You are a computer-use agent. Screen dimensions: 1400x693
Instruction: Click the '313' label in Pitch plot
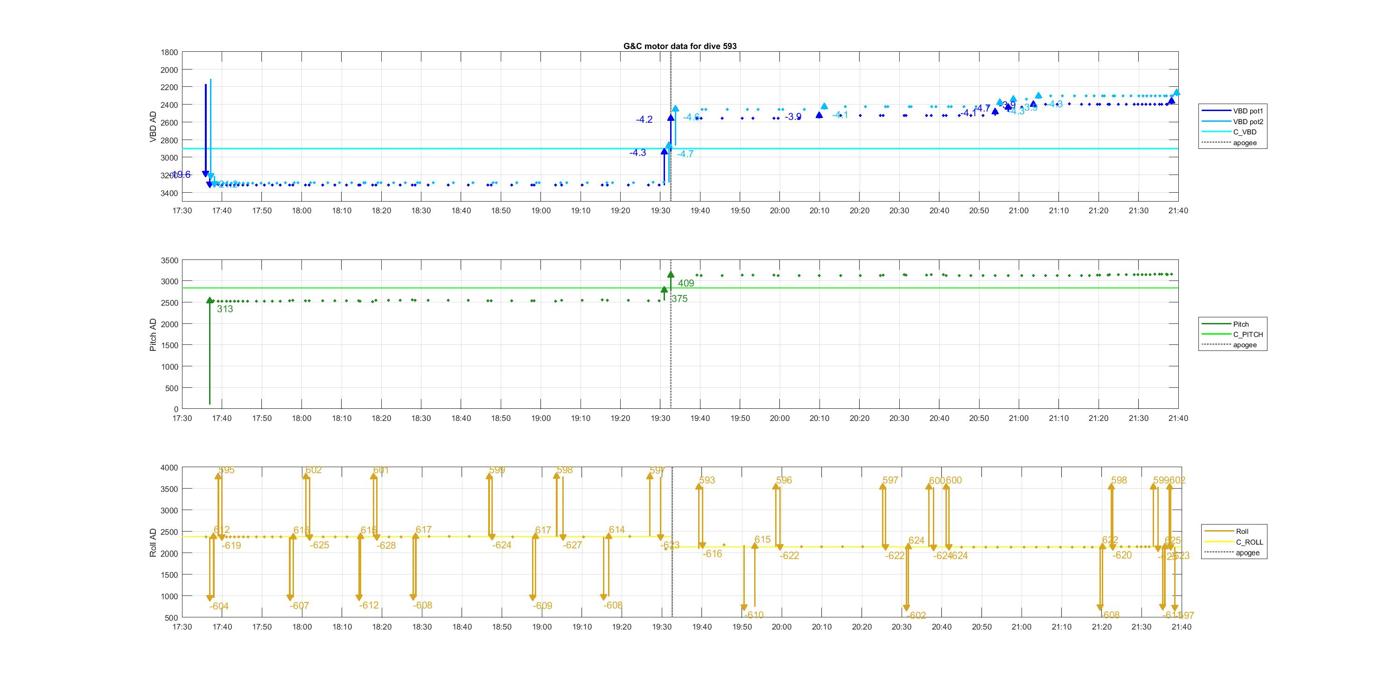point(225,309)
